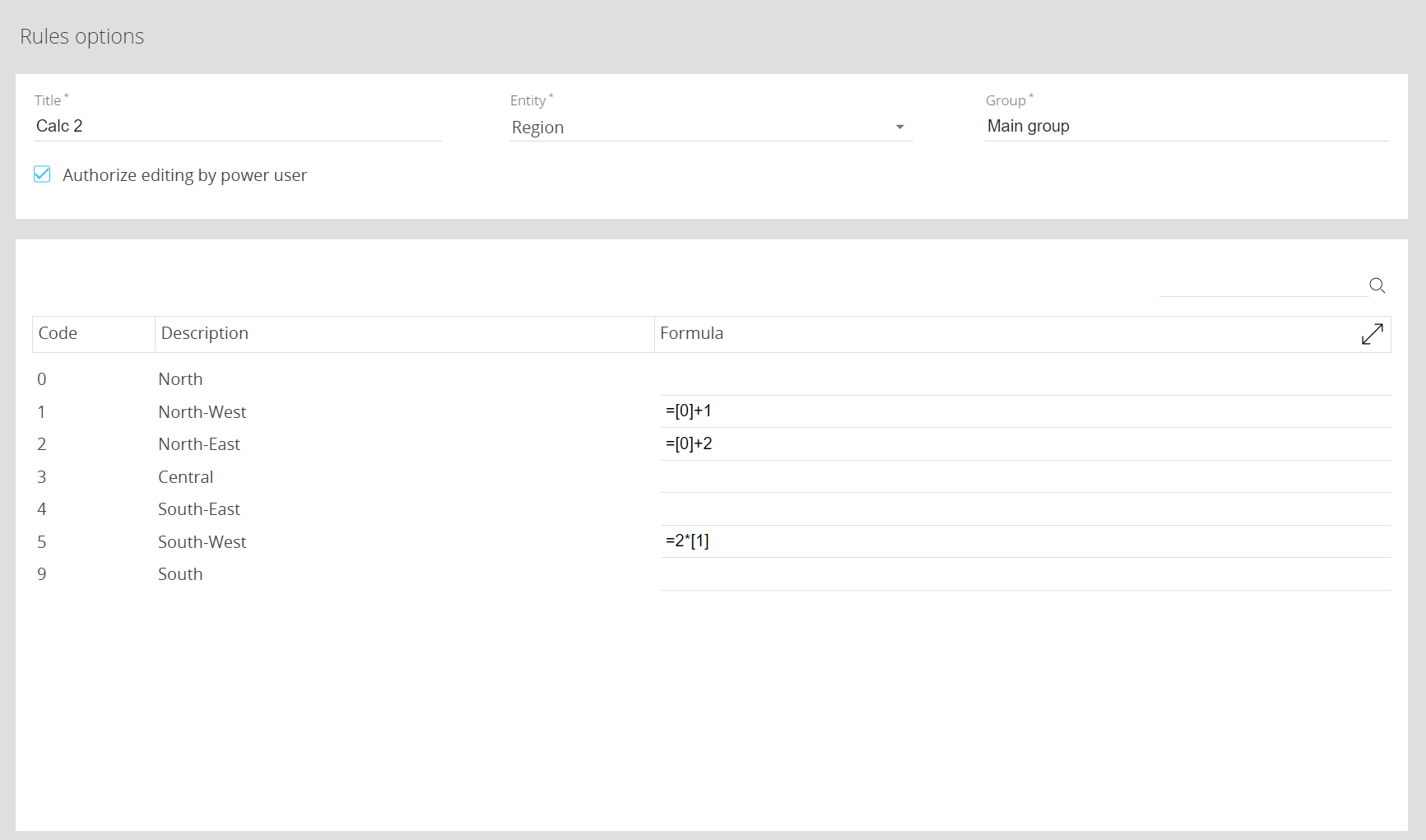Select the North-West description row
This screenshot has height=840, width=1426.
202,412
